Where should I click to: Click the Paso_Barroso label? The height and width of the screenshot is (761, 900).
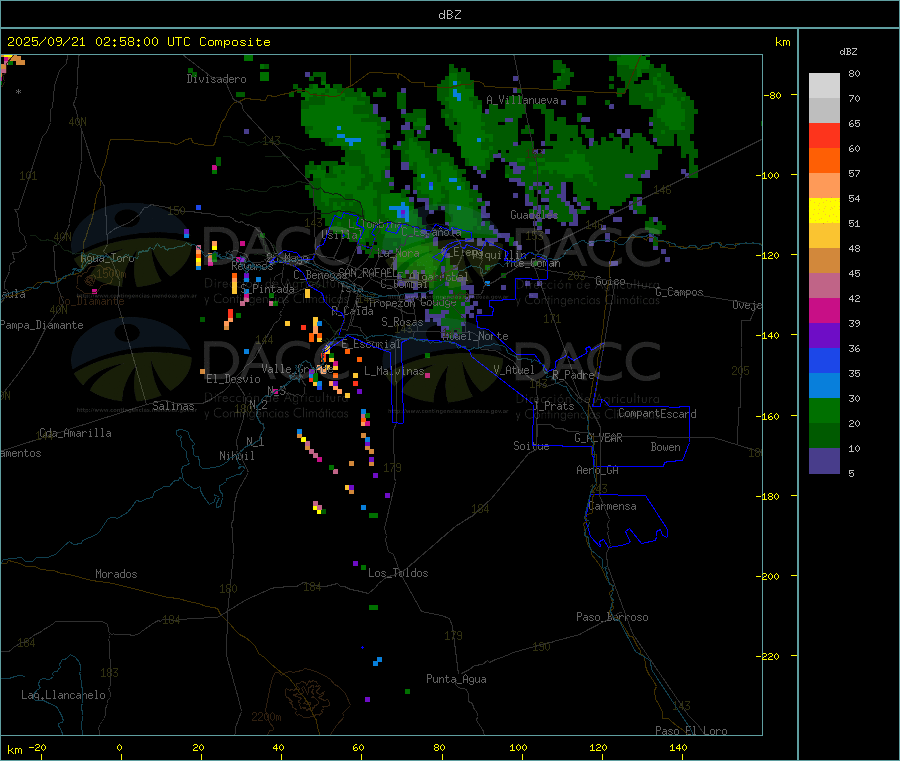612,617
